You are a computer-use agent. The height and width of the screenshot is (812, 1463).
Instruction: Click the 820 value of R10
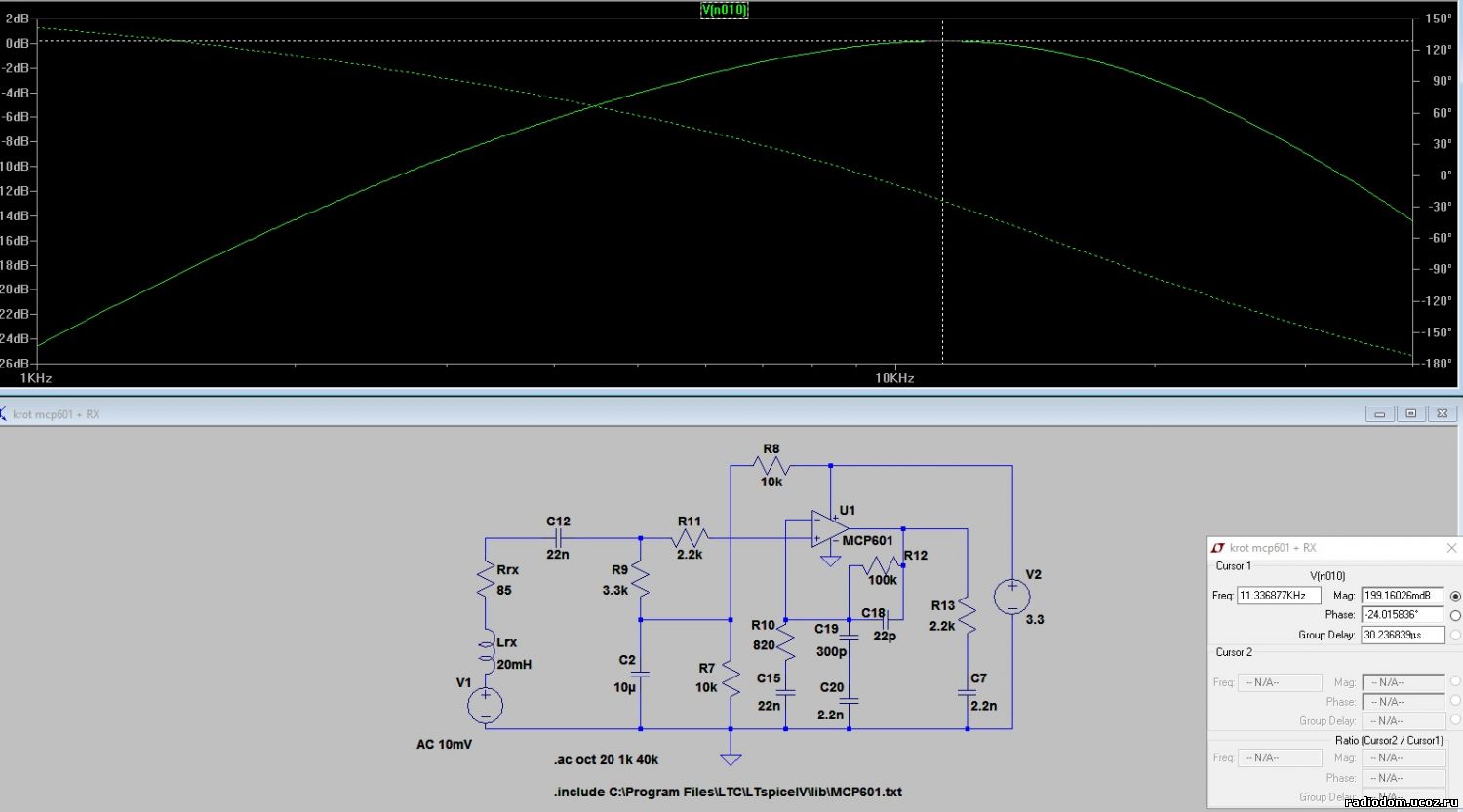click(764, 644)
